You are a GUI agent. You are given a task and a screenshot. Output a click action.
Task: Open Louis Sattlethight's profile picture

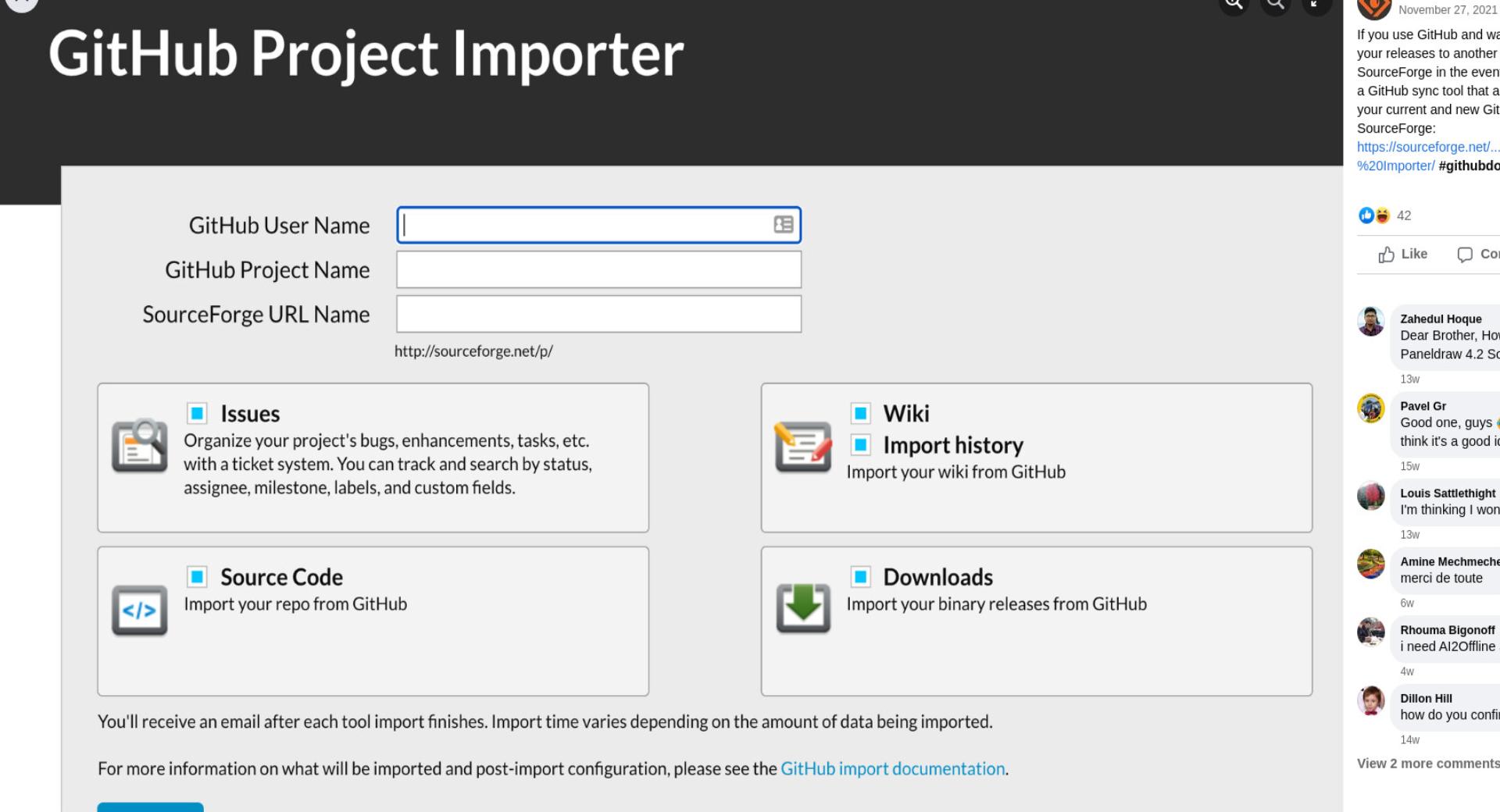[x=1371, y=496]
